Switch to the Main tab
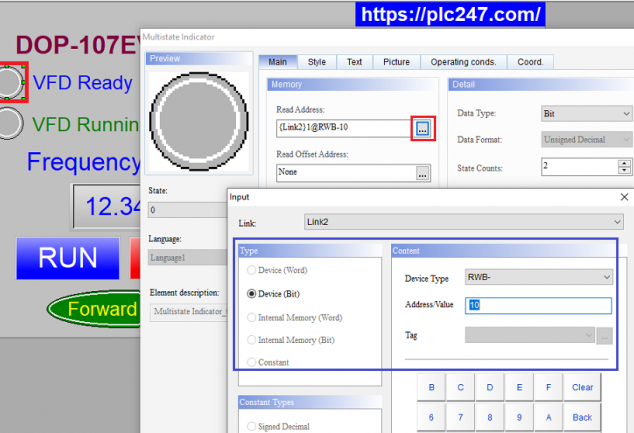This screenshot has height=433, width=634. (x=278, y=62)
